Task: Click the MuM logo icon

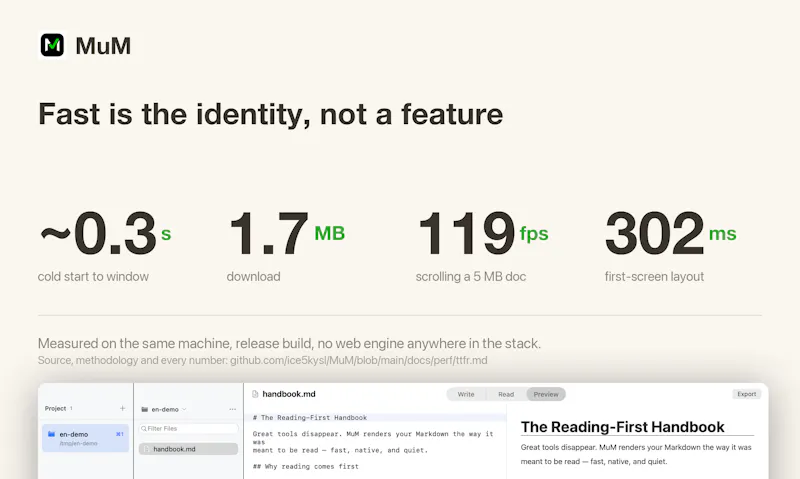Action: click(52, 45)
